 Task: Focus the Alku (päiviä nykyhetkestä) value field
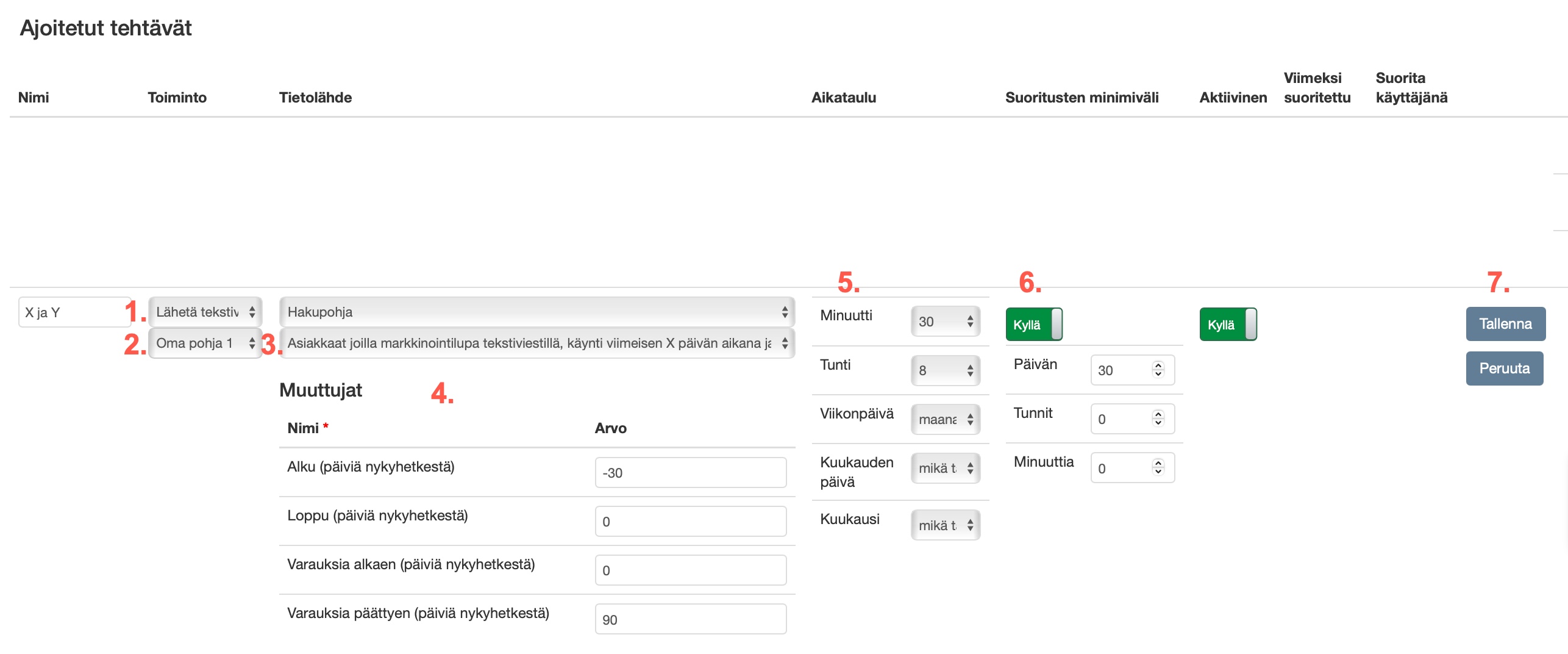pyautogui.click(x=690, y=473)
